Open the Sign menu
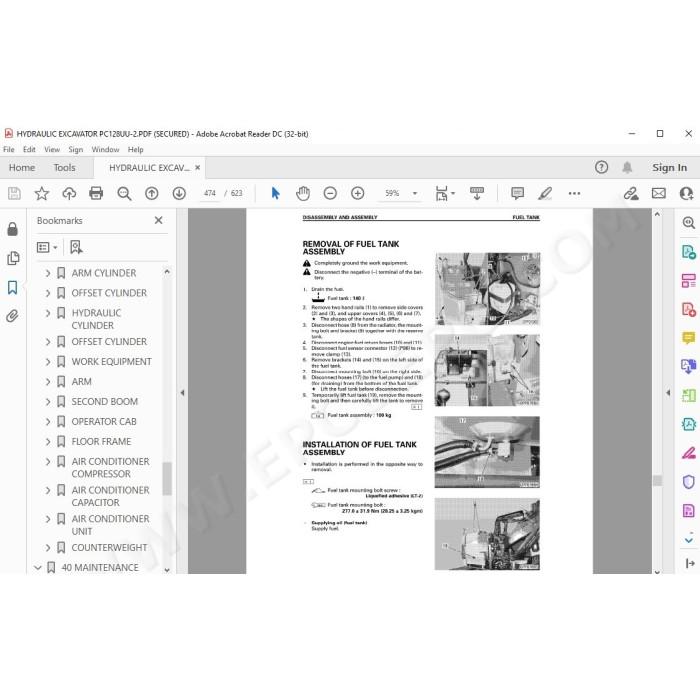The width and height of the screenshot is (700, 700). point(75,150)
